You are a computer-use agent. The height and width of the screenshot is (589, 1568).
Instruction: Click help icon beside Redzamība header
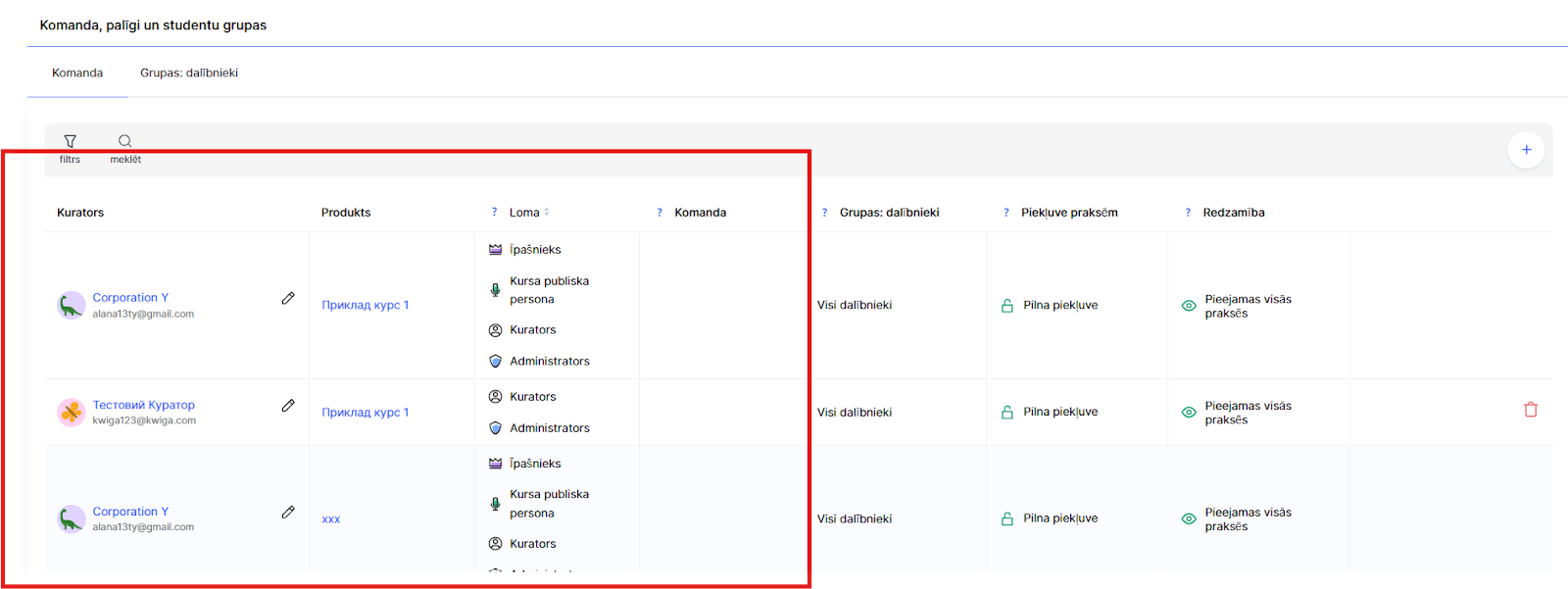click(1188, 213)
